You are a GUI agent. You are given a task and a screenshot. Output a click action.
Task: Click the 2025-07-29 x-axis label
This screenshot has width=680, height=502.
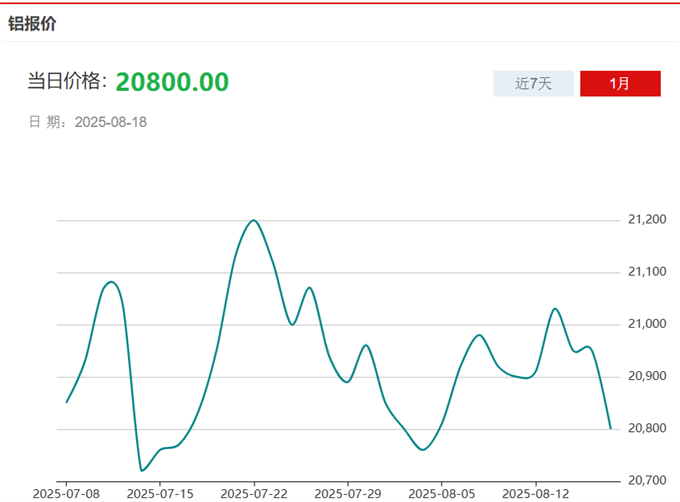[348, 493]
